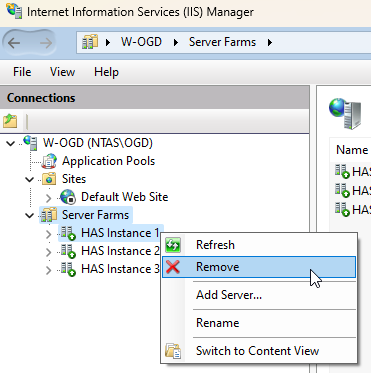
Task: Click Server Farms in the address breadcrumb
Action: [x=222, y=42]
